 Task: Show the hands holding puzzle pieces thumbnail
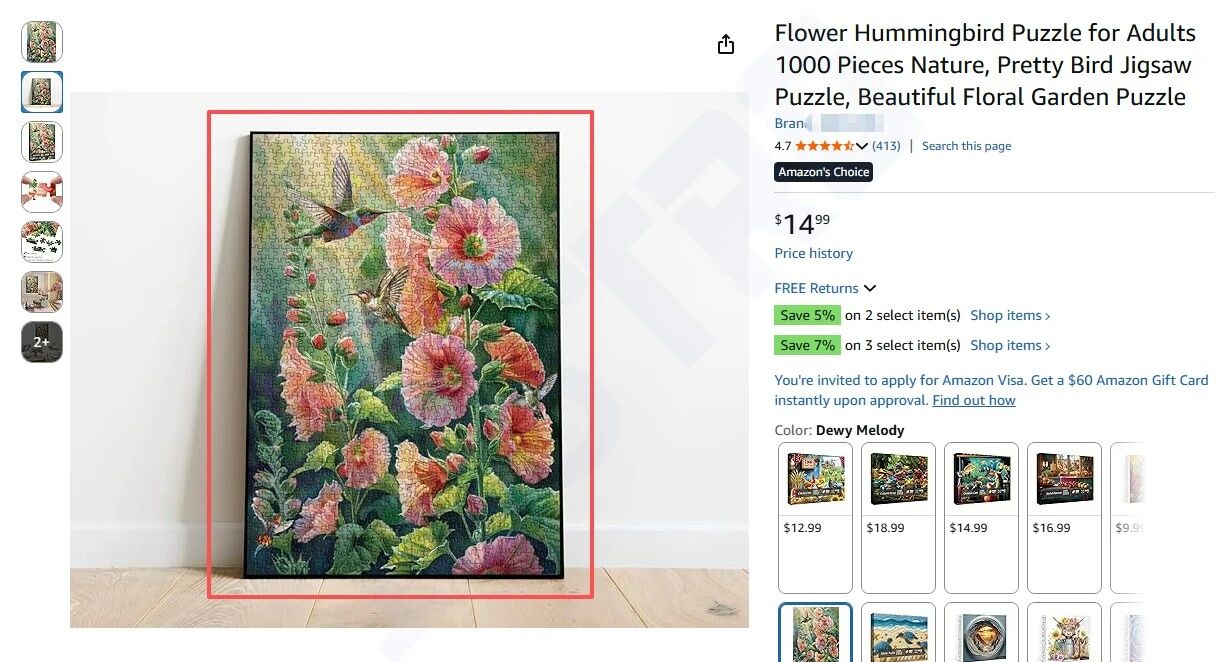[x=42, y=192]
